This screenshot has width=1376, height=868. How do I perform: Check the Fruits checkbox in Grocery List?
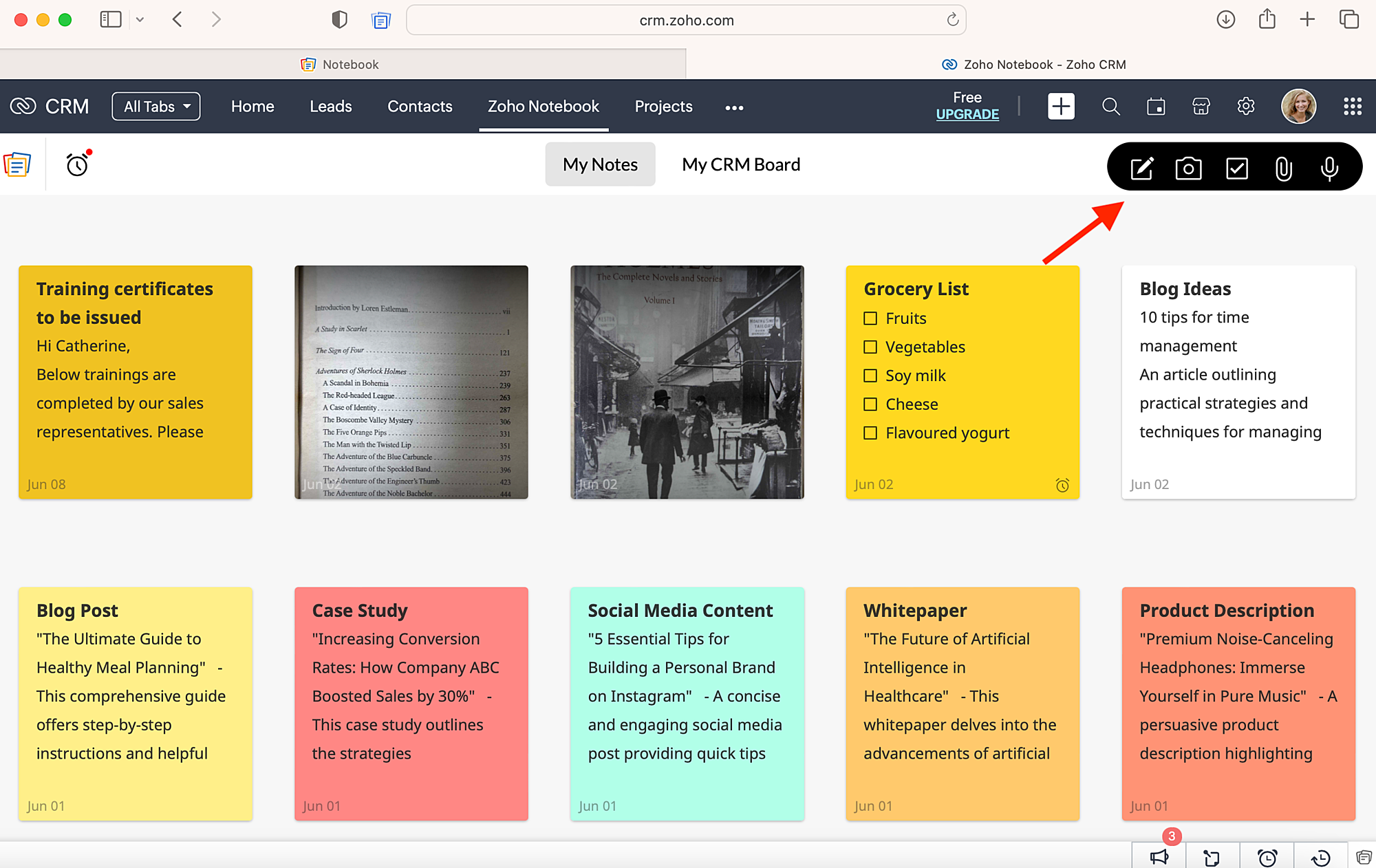point(870,318)
